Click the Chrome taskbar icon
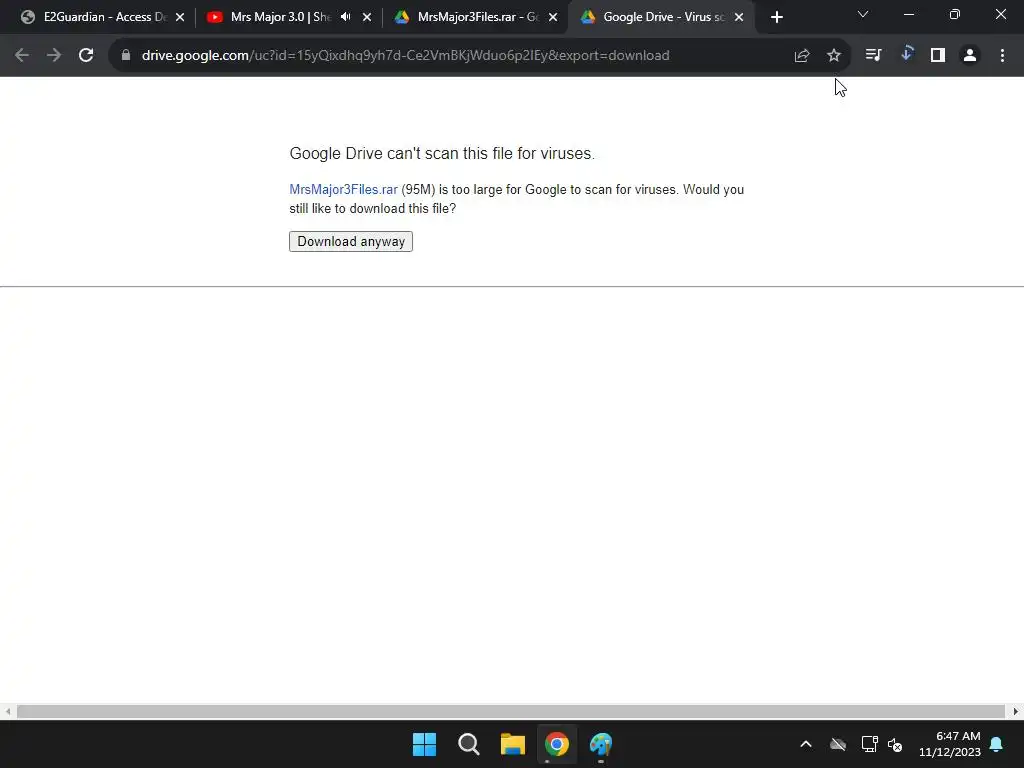Screen dimensions: 1024x768 [557, 744]
